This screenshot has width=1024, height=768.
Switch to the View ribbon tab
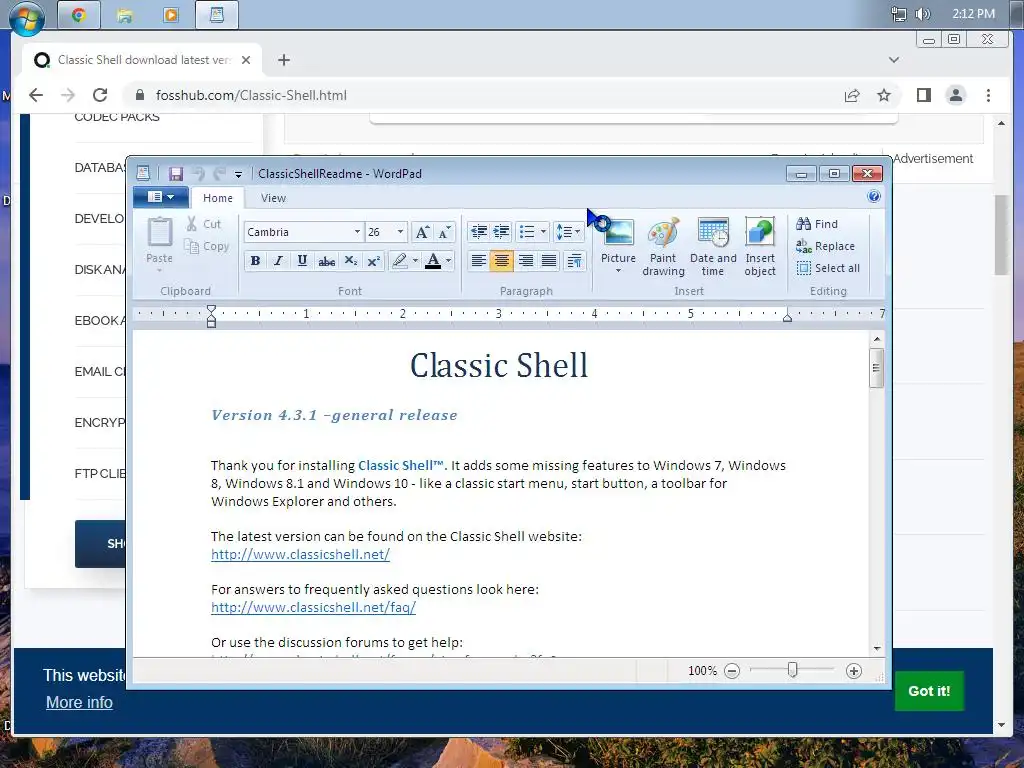click(274, 198)
